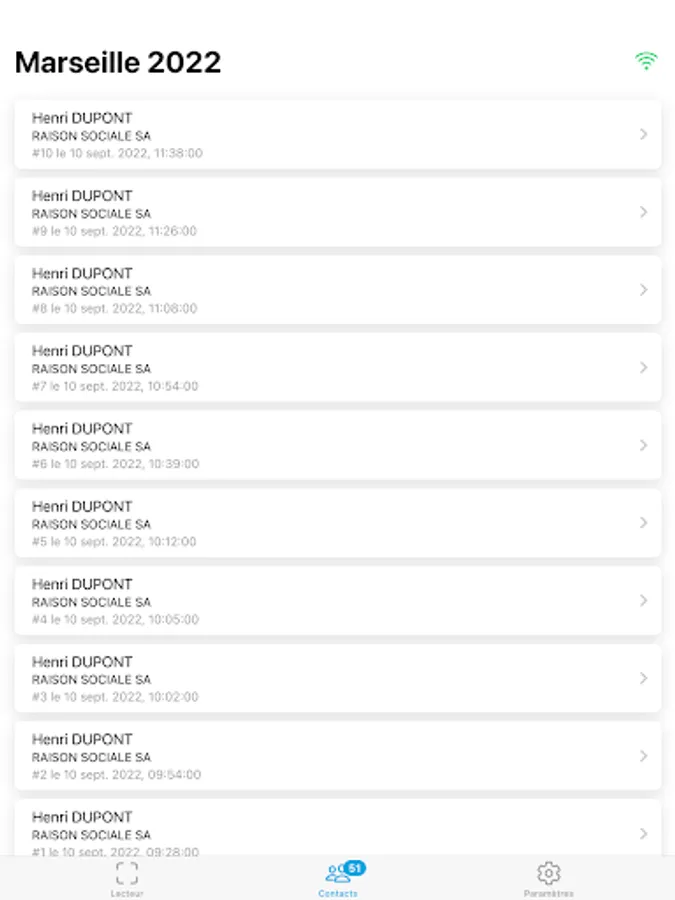Tap Henri DUPONT name in entry #9

82,196
